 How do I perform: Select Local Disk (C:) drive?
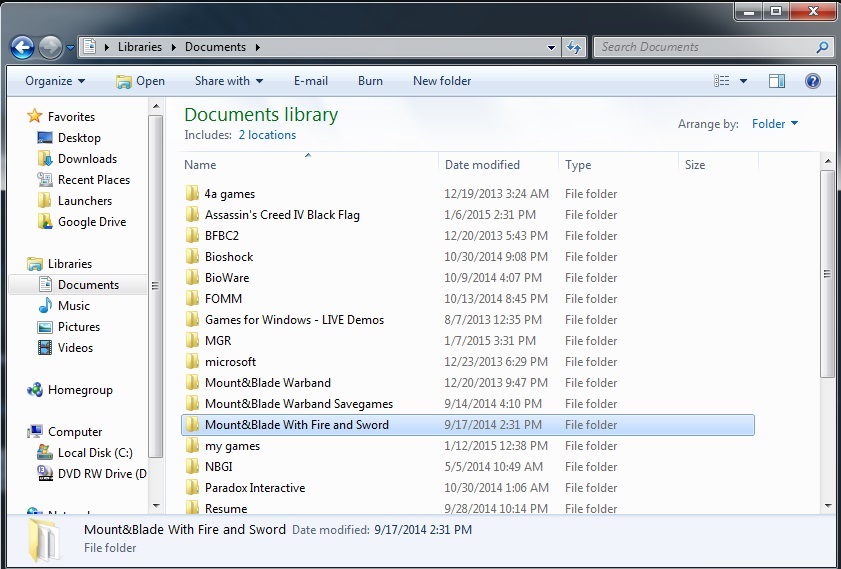click(85, 453)
